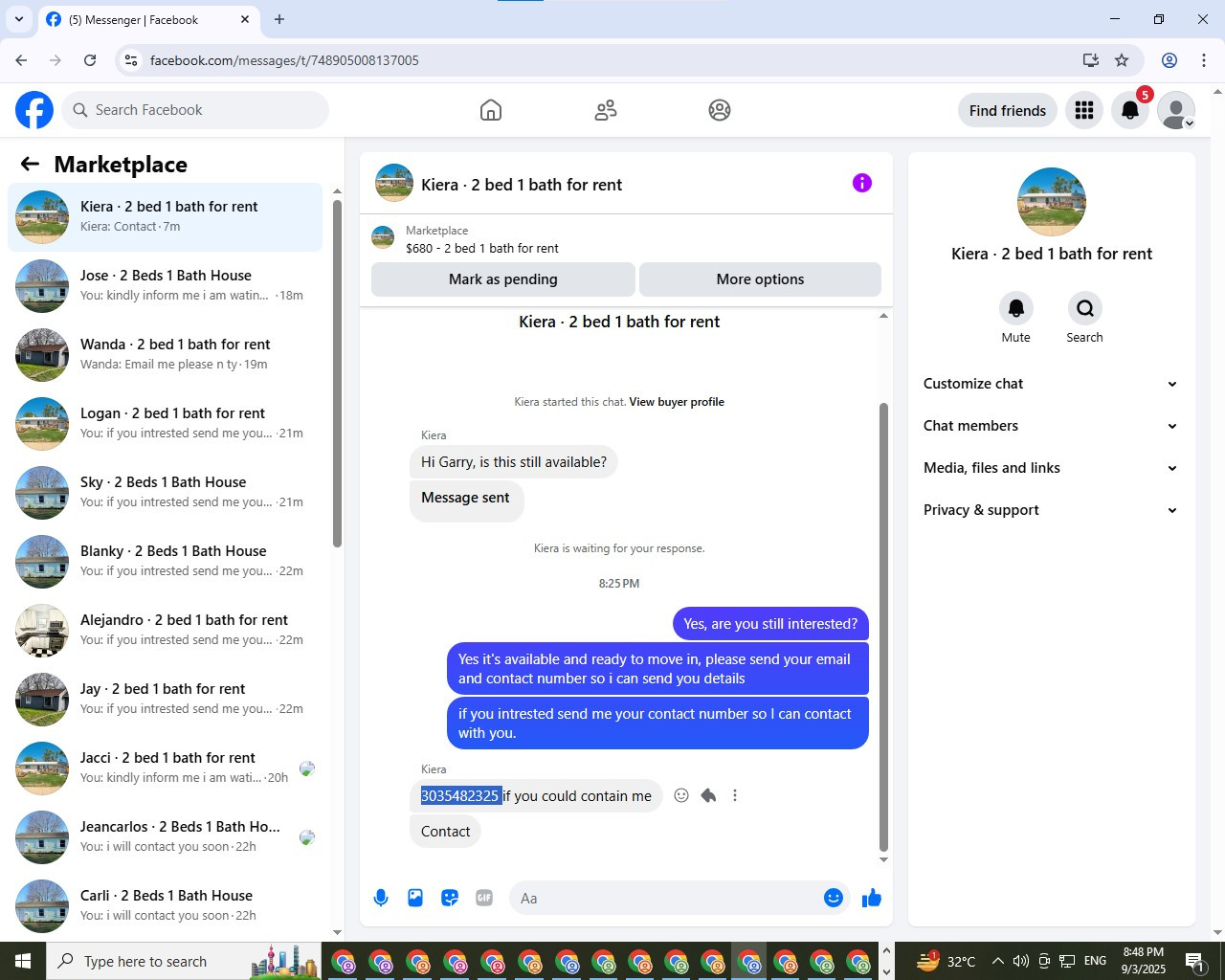Viewport: 1225px width, 980px height.
Task: Open the browser tab search dropdown
Action: pyautogui.click(x=18, y=19)
